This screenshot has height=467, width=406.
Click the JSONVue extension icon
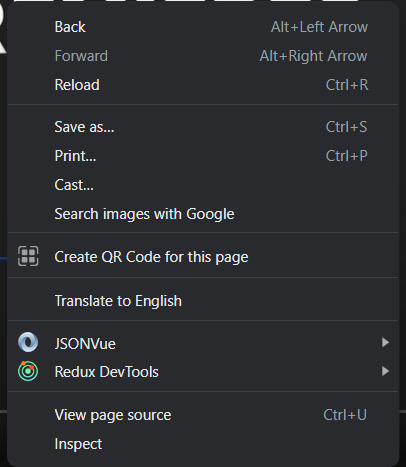28,342
